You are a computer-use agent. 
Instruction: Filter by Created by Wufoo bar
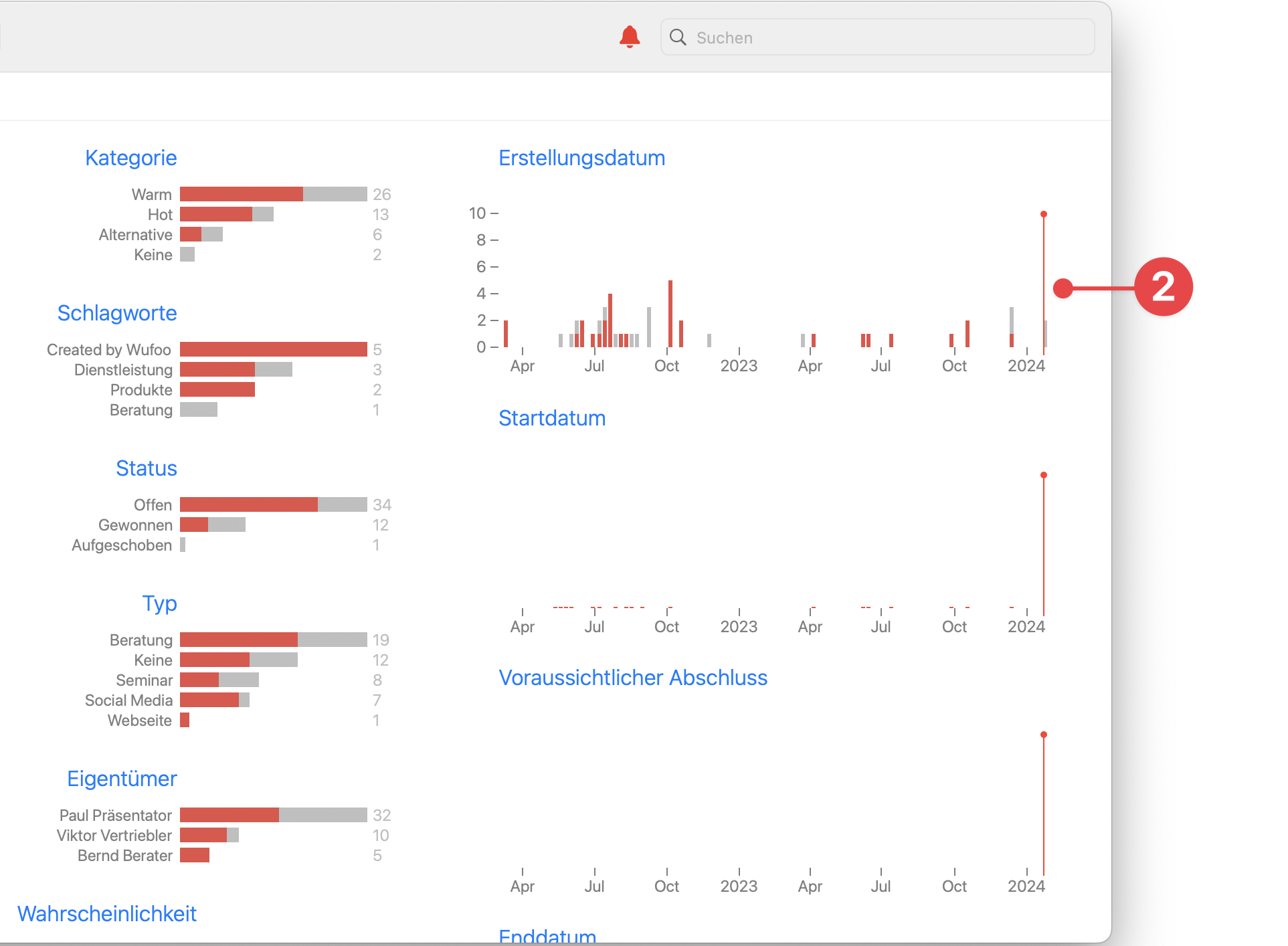pyautogui.click(x=273, y=349)
